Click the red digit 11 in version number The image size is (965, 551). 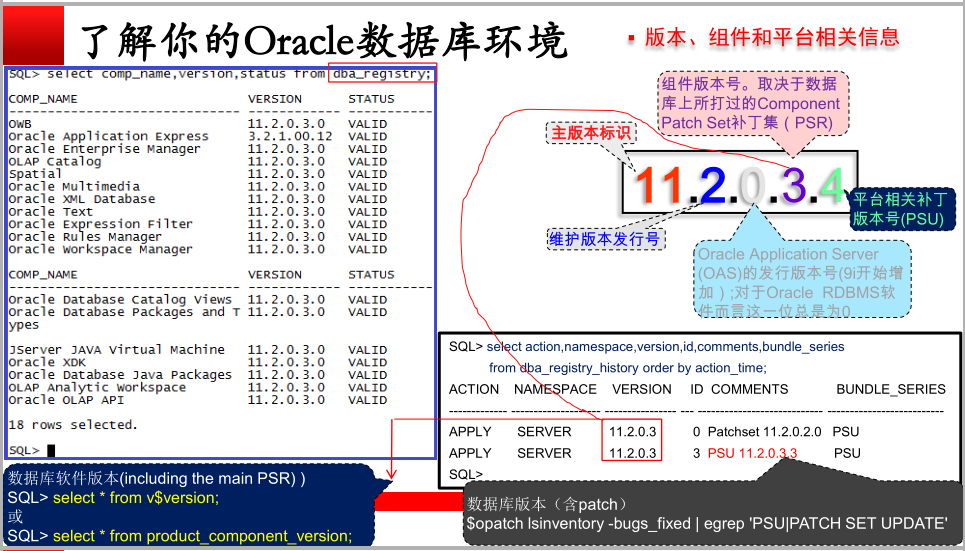[659, 184]
